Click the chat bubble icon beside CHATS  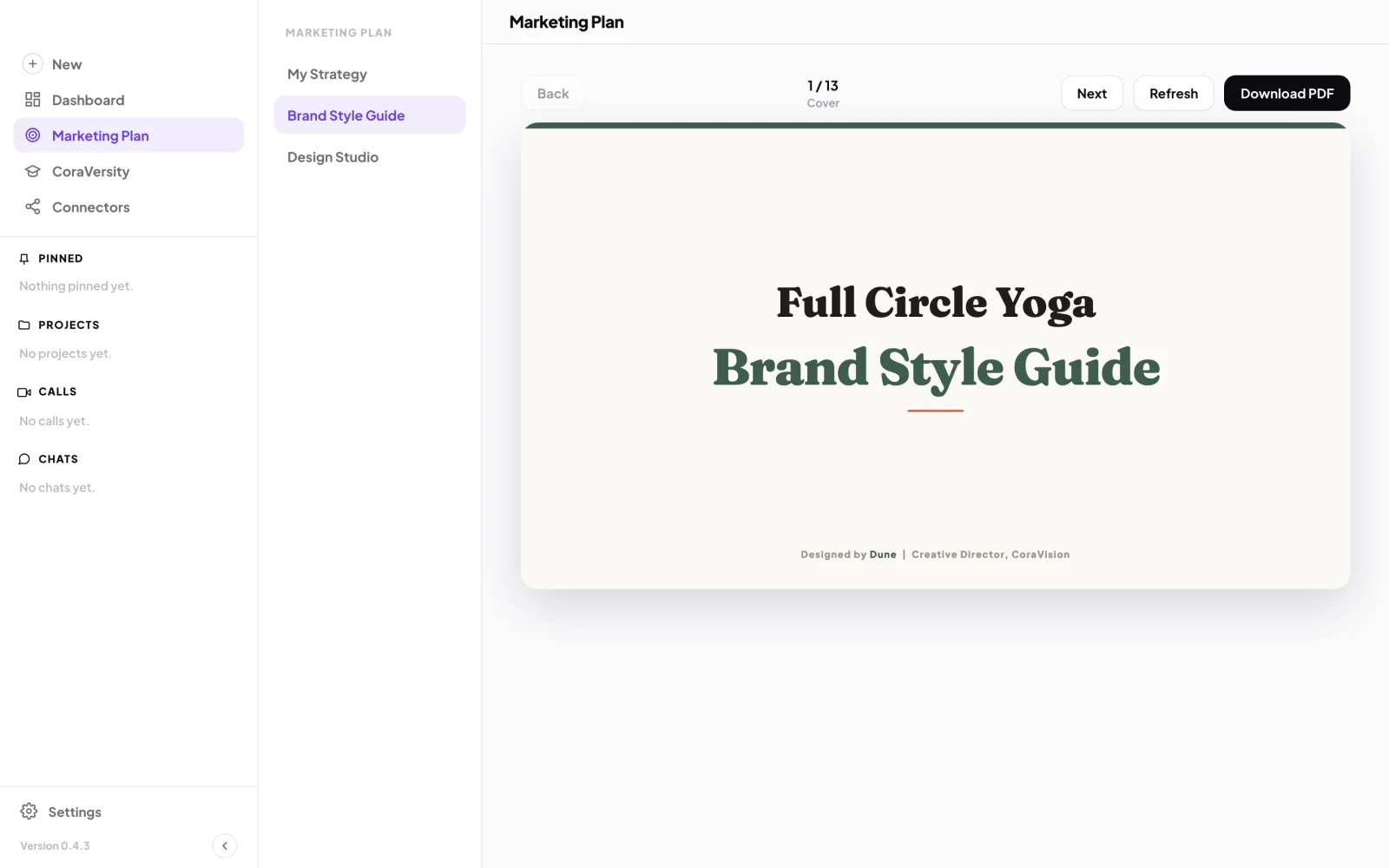tap(24, 459)
